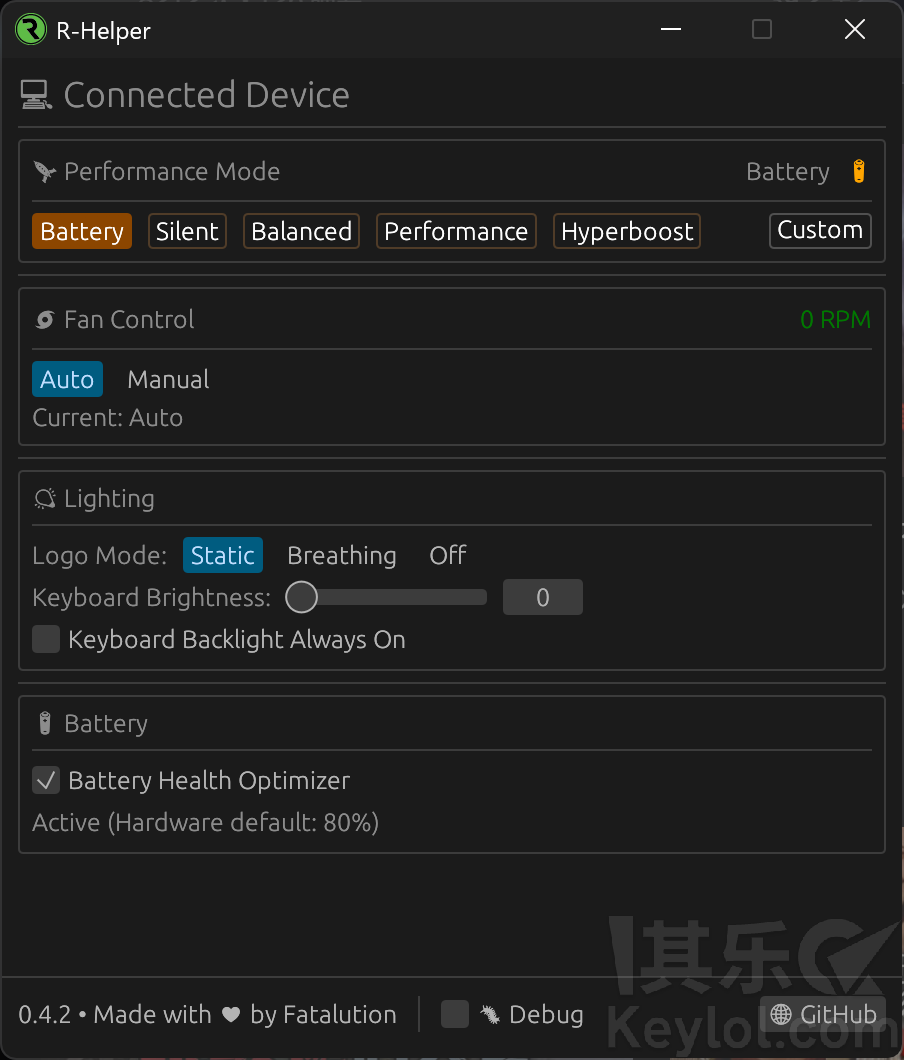The image size is (904, 1060).
Task: Toggle the Debug checkbox
Action: point(455,1014)
